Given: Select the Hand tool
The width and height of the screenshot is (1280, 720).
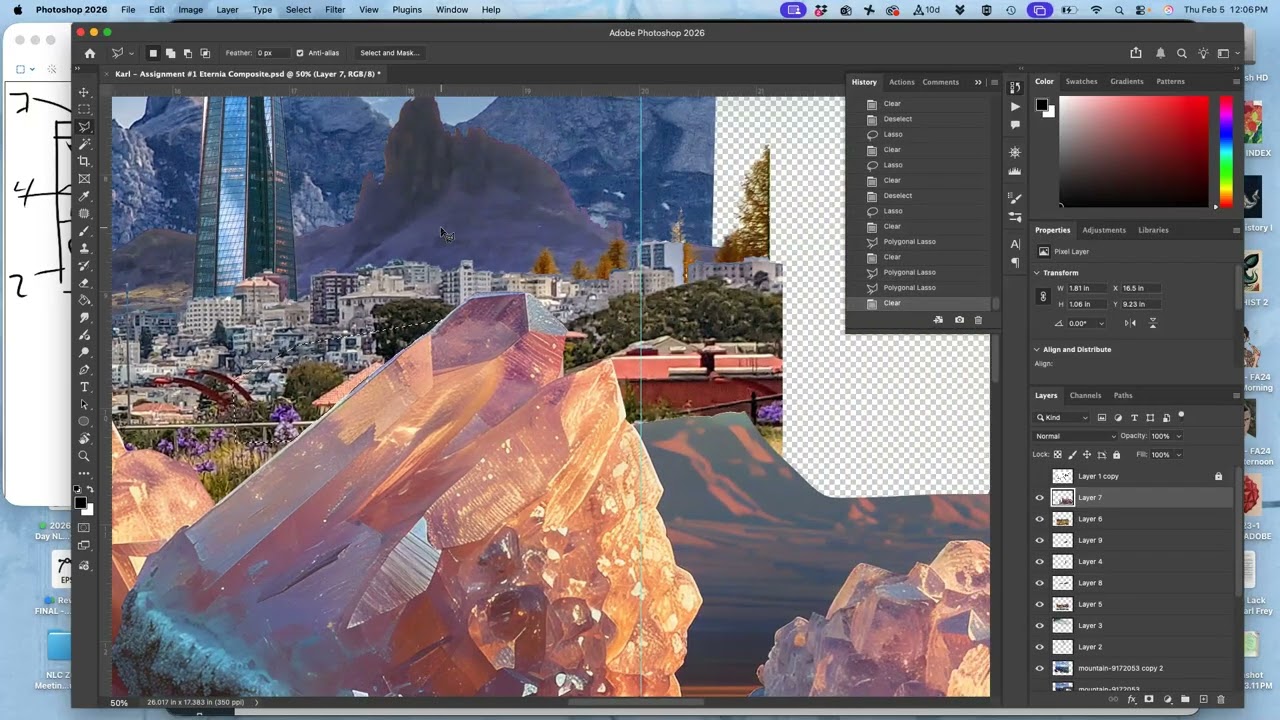Looking at the screenshot, I should 84,439.
